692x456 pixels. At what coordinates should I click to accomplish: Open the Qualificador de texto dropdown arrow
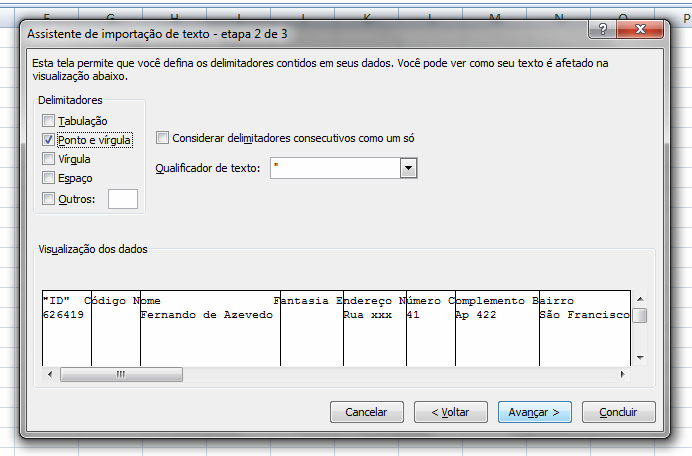(x=407, y=169)
